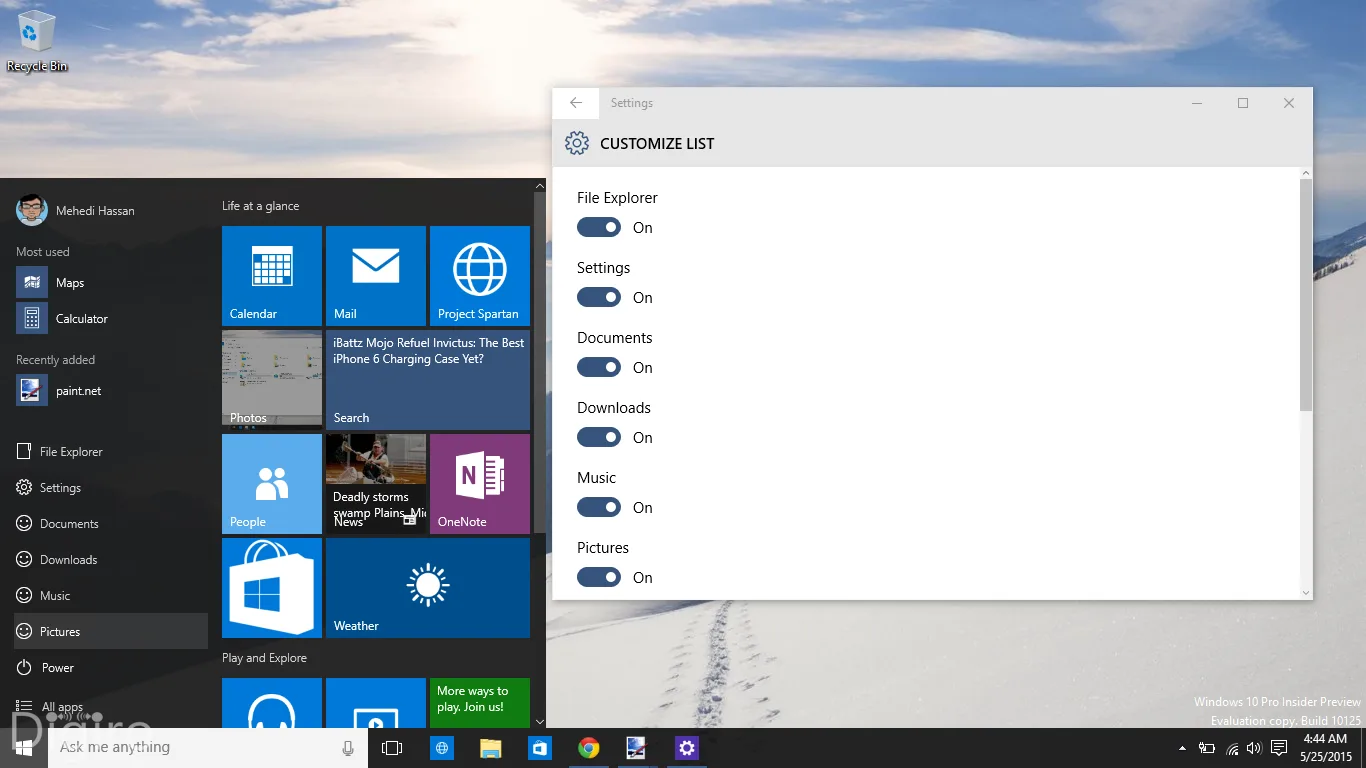Screen dimensions: 1366x768
Task: Switch to paint.net on the taskbar
Action: [637, 748]
